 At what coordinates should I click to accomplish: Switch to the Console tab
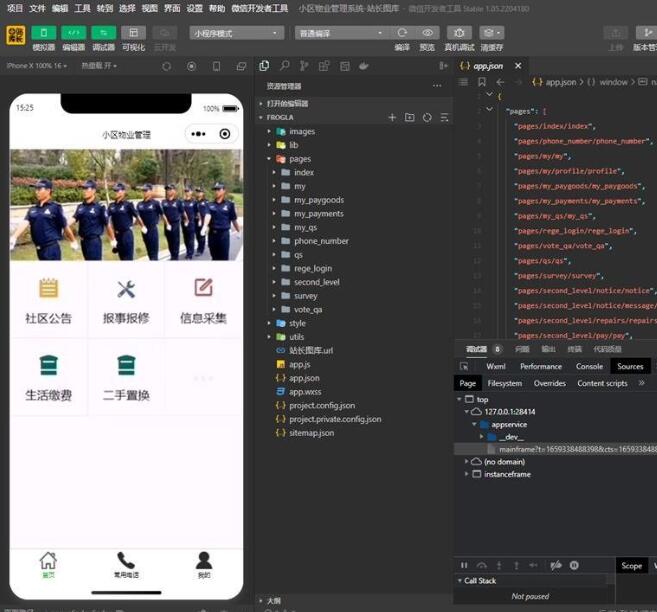coord(589,366)
